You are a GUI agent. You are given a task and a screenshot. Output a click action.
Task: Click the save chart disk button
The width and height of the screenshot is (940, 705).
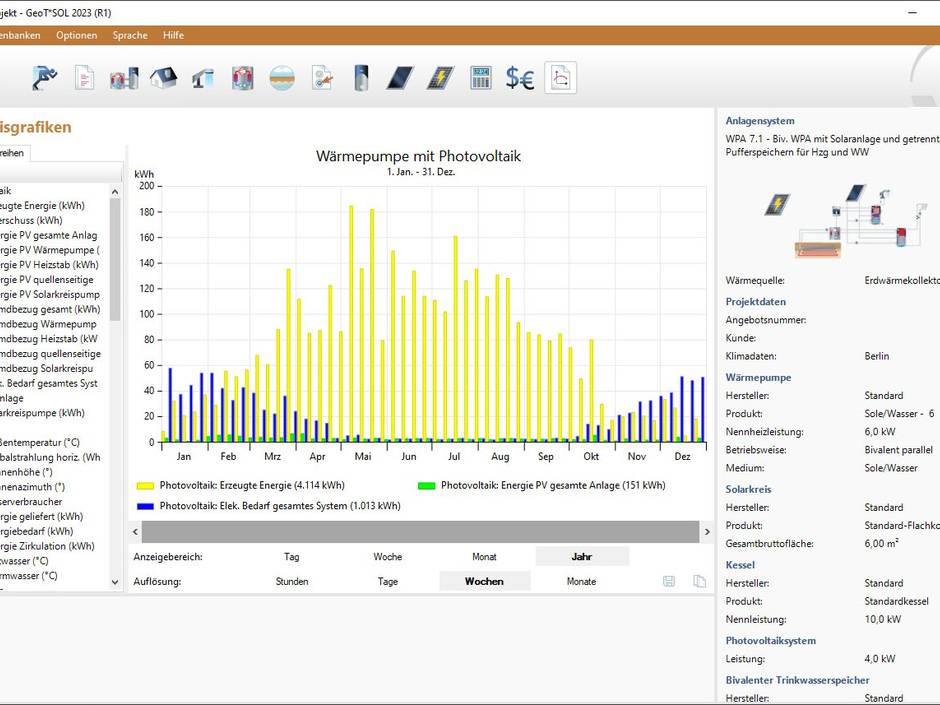(668, 581)
